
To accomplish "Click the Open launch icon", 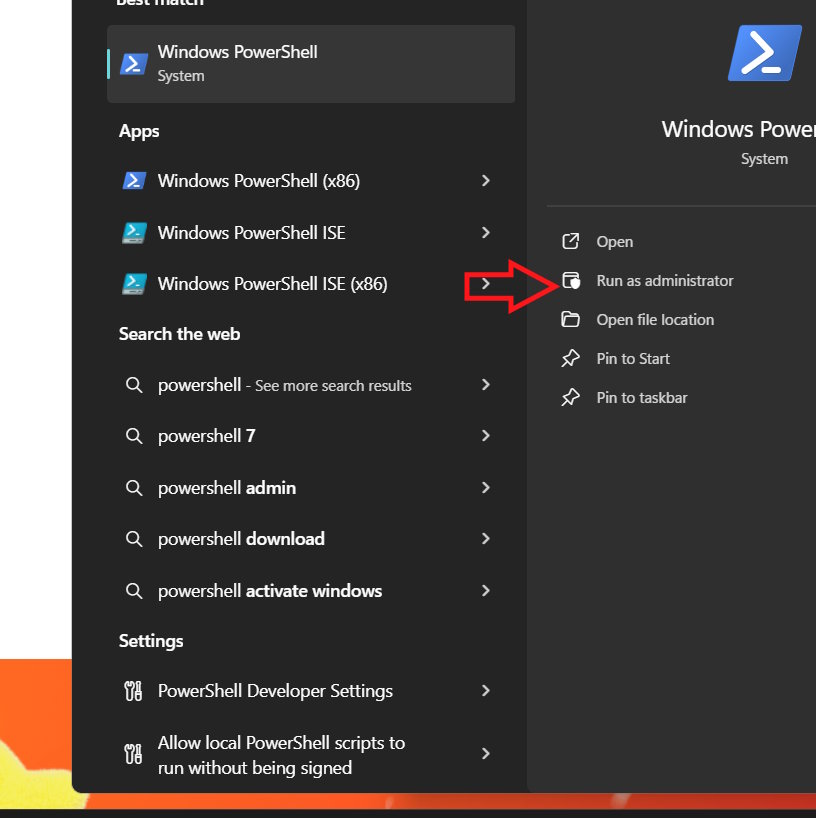I will coord(572,241).
